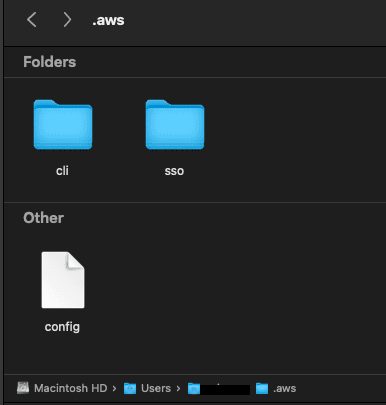Jump to Macintosh HD text in path bar
Screen dimensions: 386x405
click(x=71, y=388)
